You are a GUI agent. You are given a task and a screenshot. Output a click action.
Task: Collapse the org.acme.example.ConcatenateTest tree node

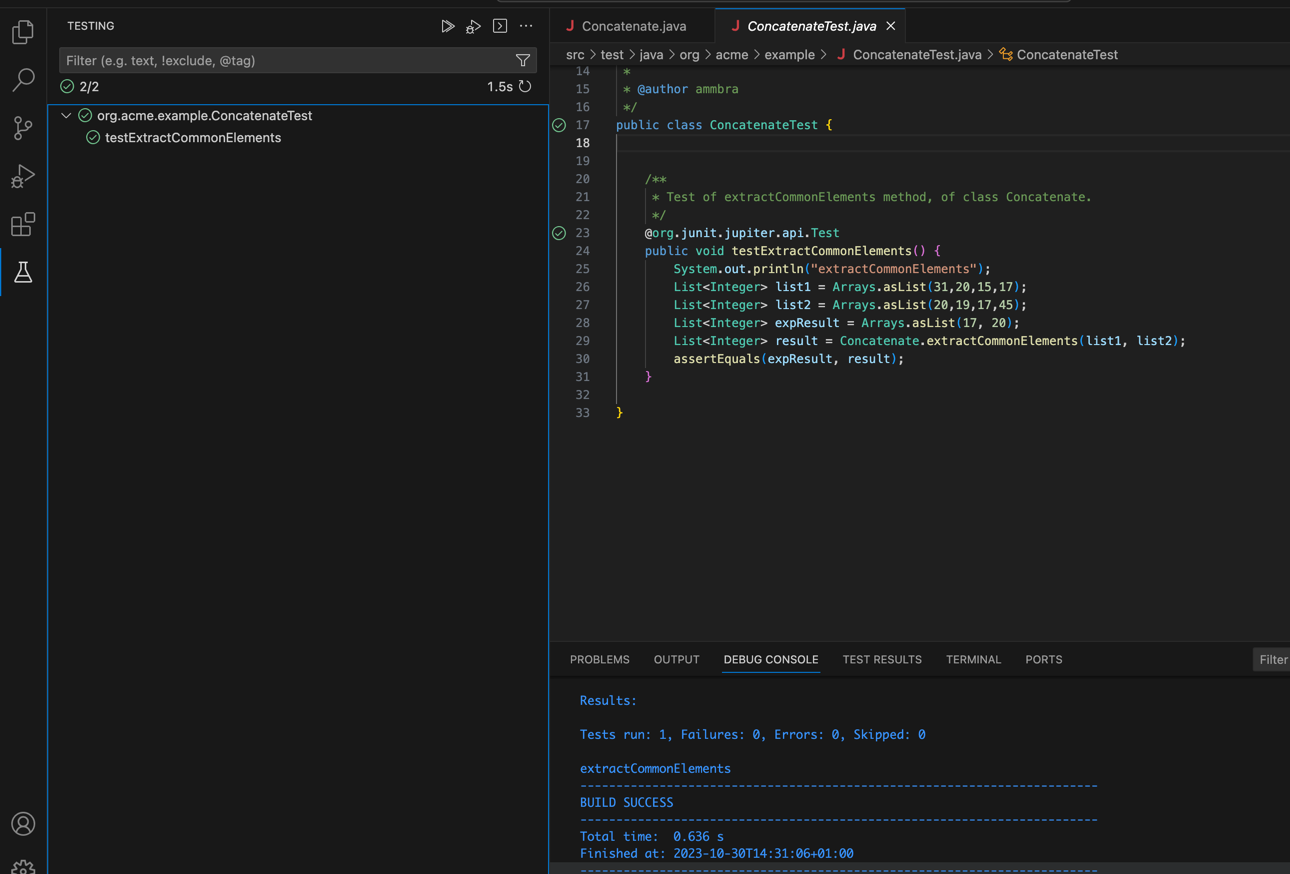coord(66,115)
